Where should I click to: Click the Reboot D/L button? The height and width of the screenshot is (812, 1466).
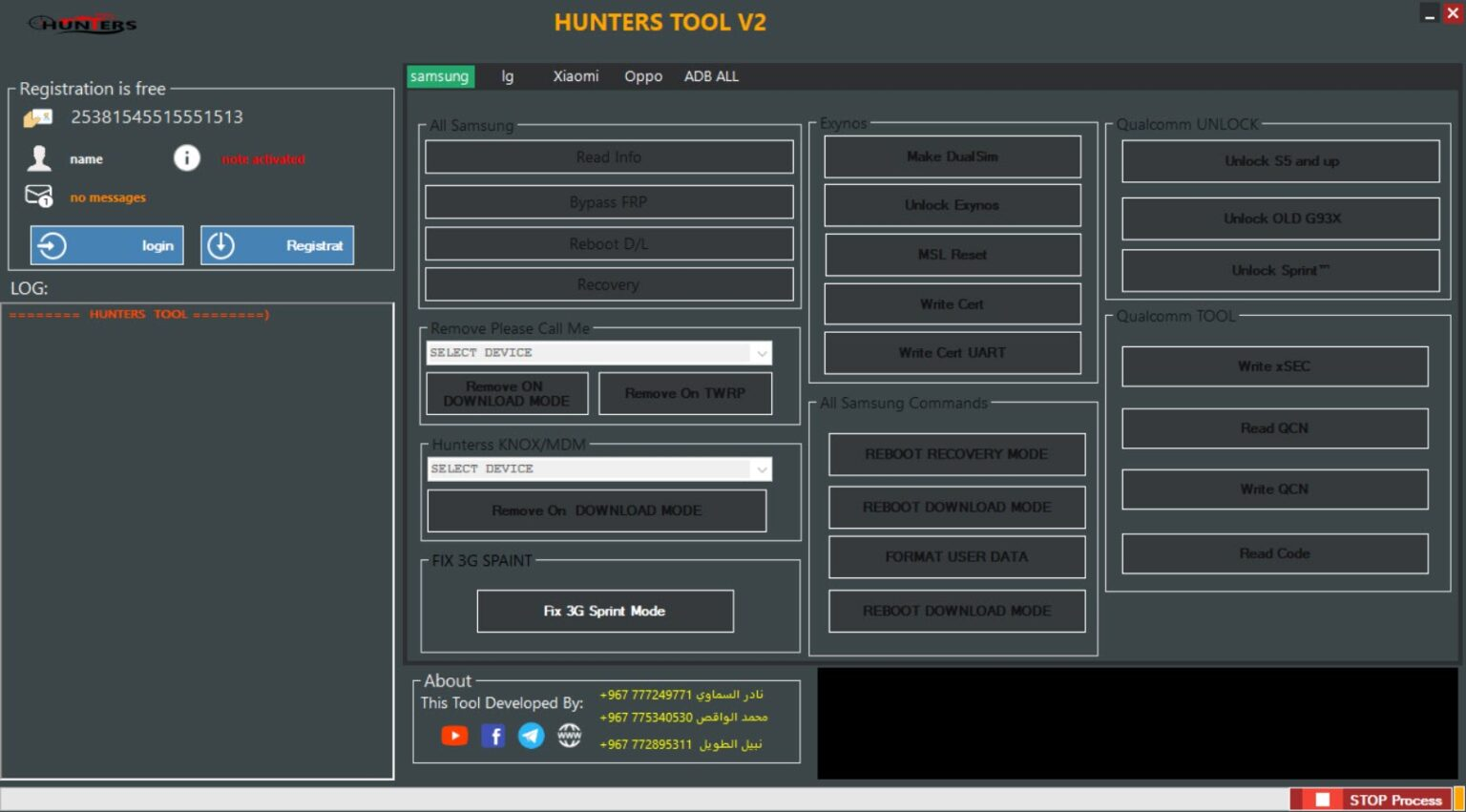click(x=609, y=244)
